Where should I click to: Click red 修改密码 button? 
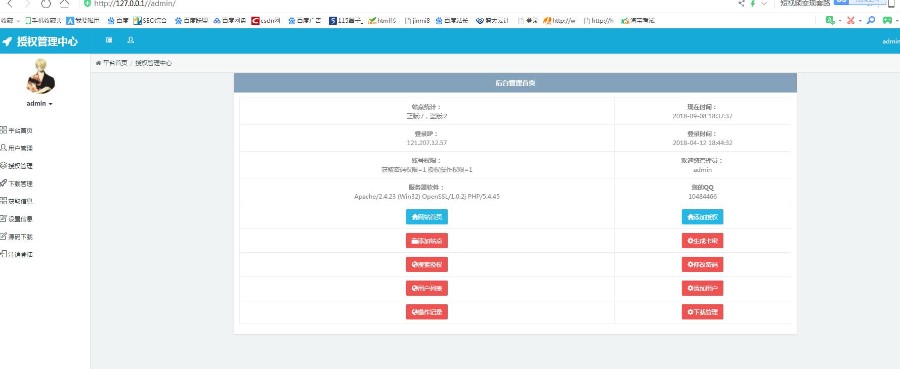pos(703,265)
